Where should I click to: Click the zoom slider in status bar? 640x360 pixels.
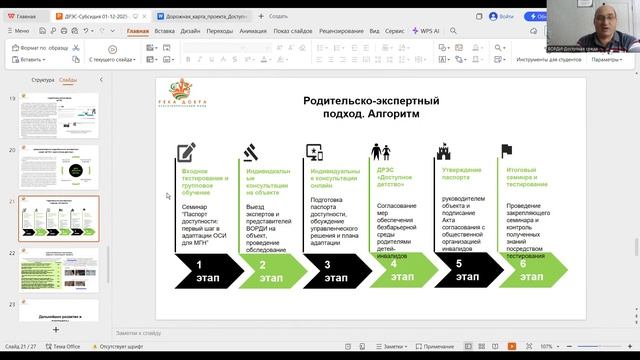click(599, 346)
